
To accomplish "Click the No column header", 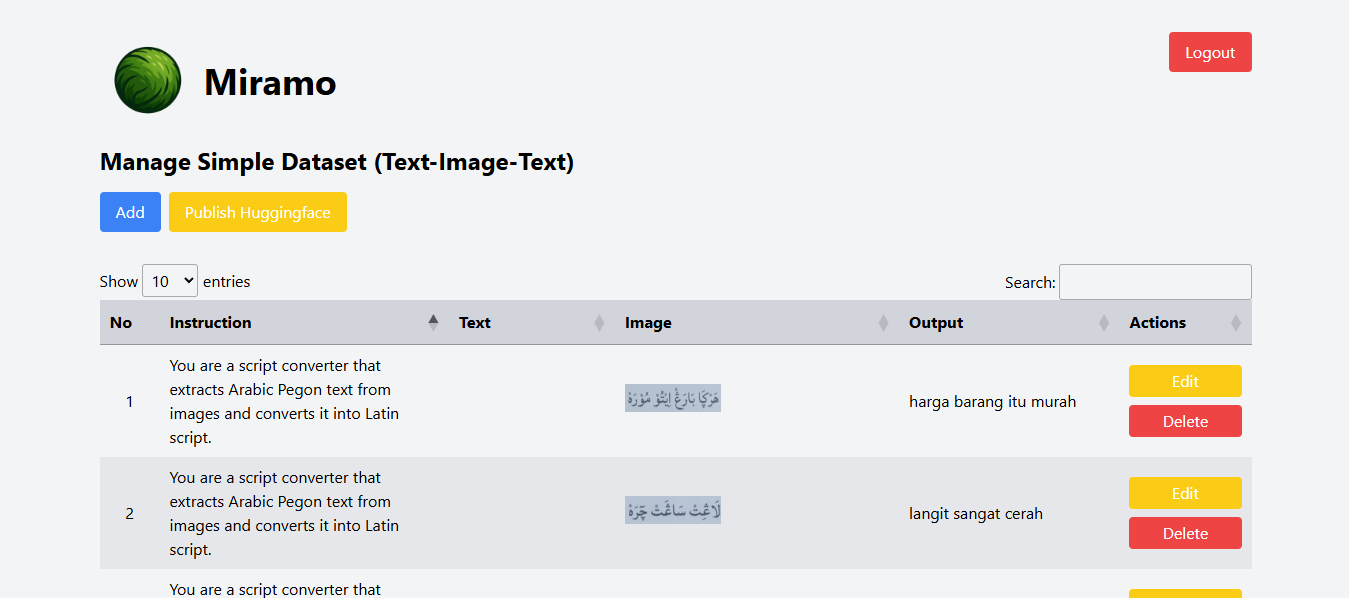I will 121,322.
